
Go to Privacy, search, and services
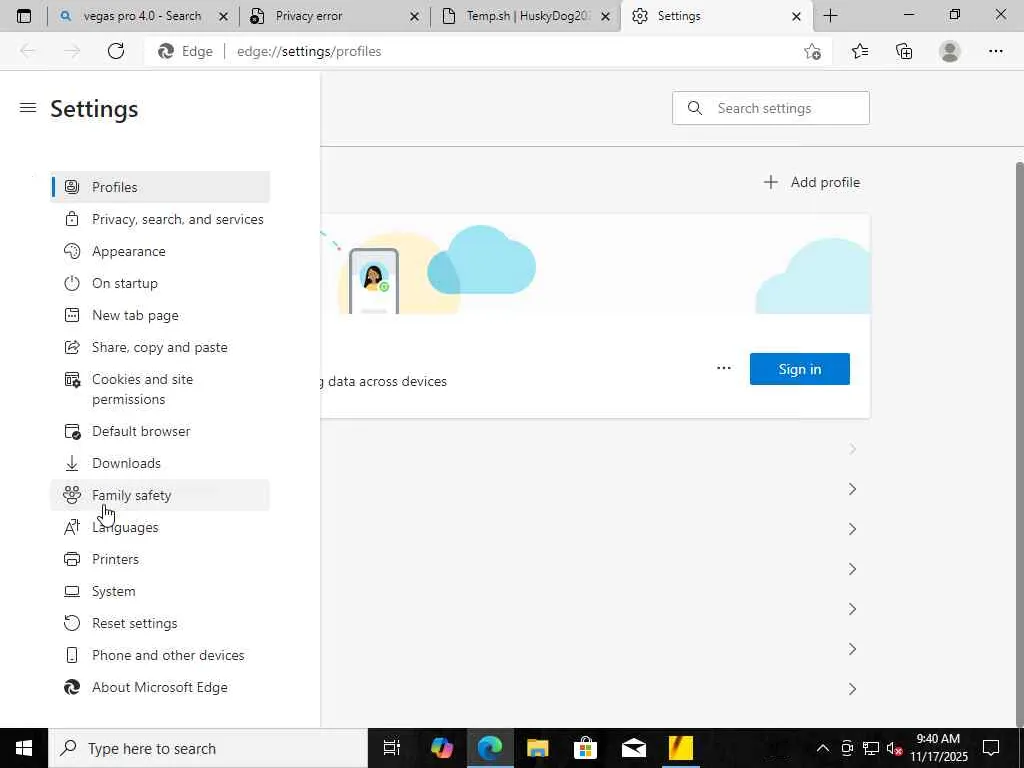[x=160, y=219]
